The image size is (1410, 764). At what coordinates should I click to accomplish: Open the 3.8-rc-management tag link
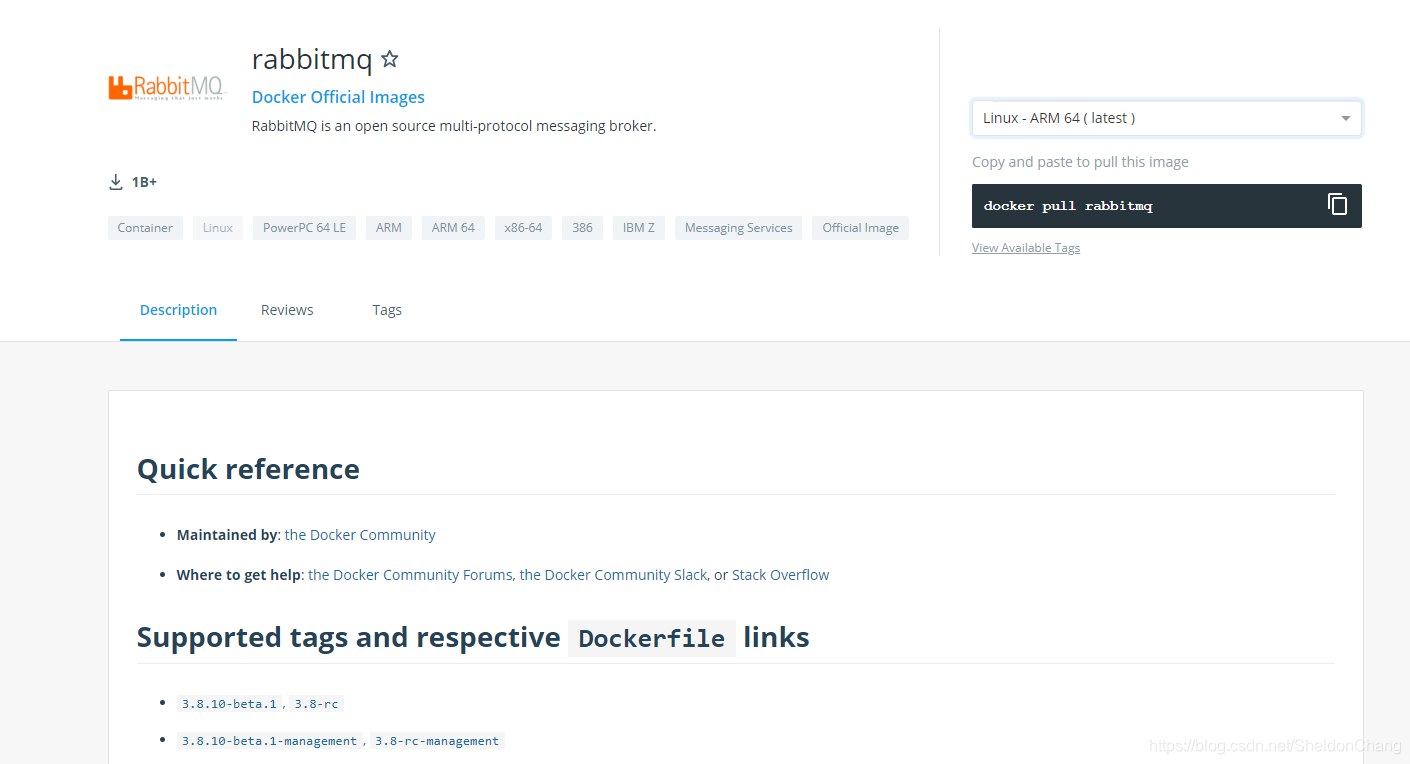point(436,741)
